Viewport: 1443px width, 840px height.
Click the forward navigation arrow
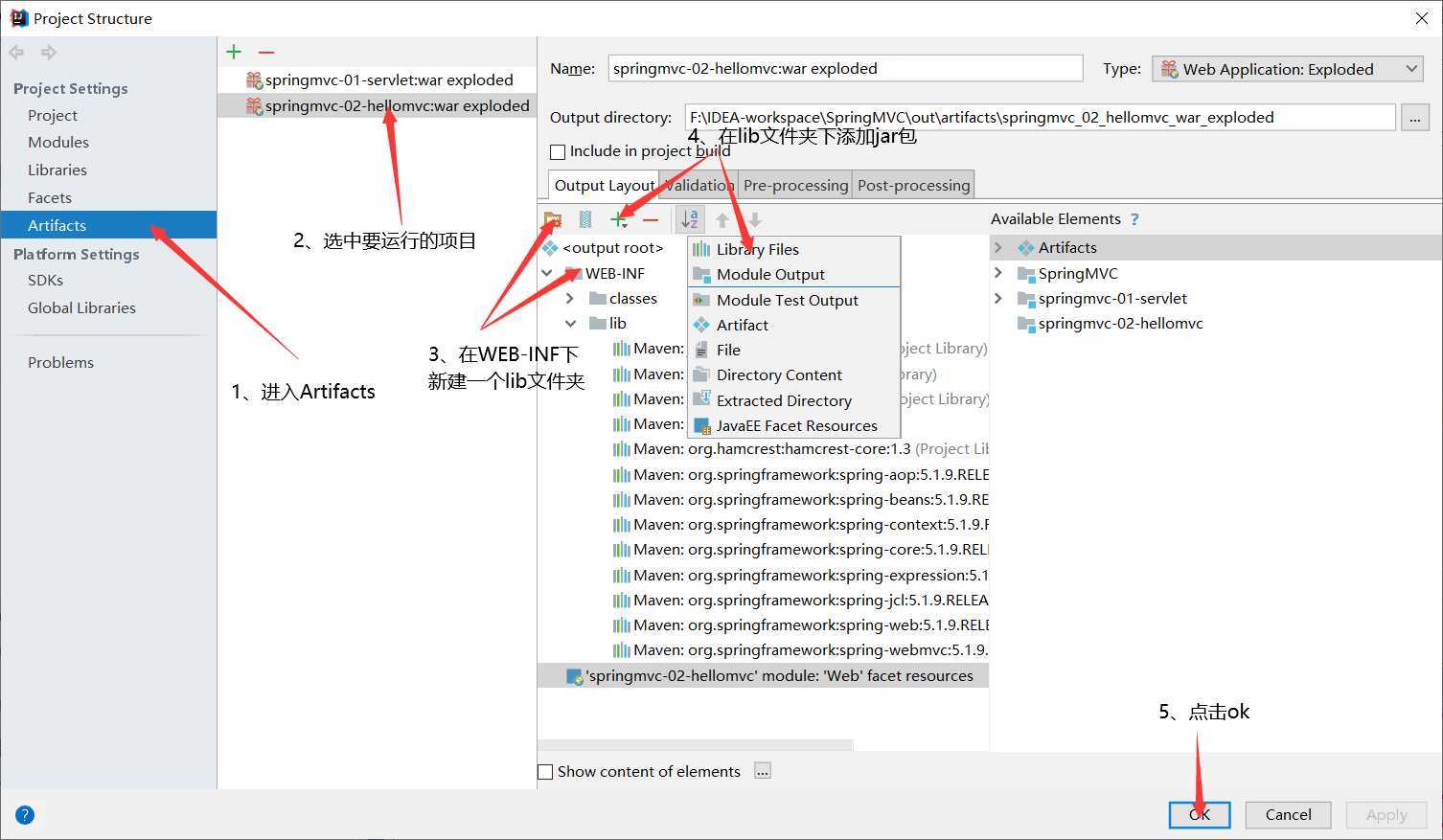[x=49, y=53]
